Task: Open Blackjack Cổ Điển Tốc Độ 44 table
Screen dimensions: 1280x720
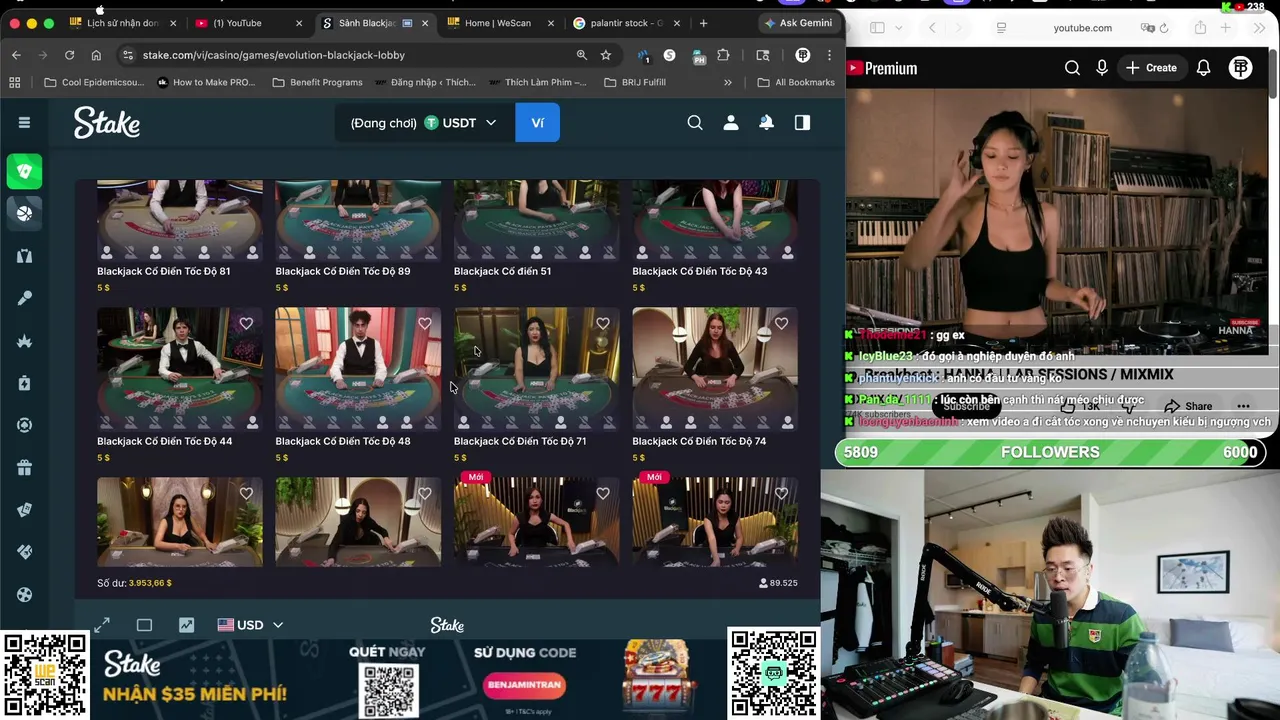Action: (x=180, y=368)
